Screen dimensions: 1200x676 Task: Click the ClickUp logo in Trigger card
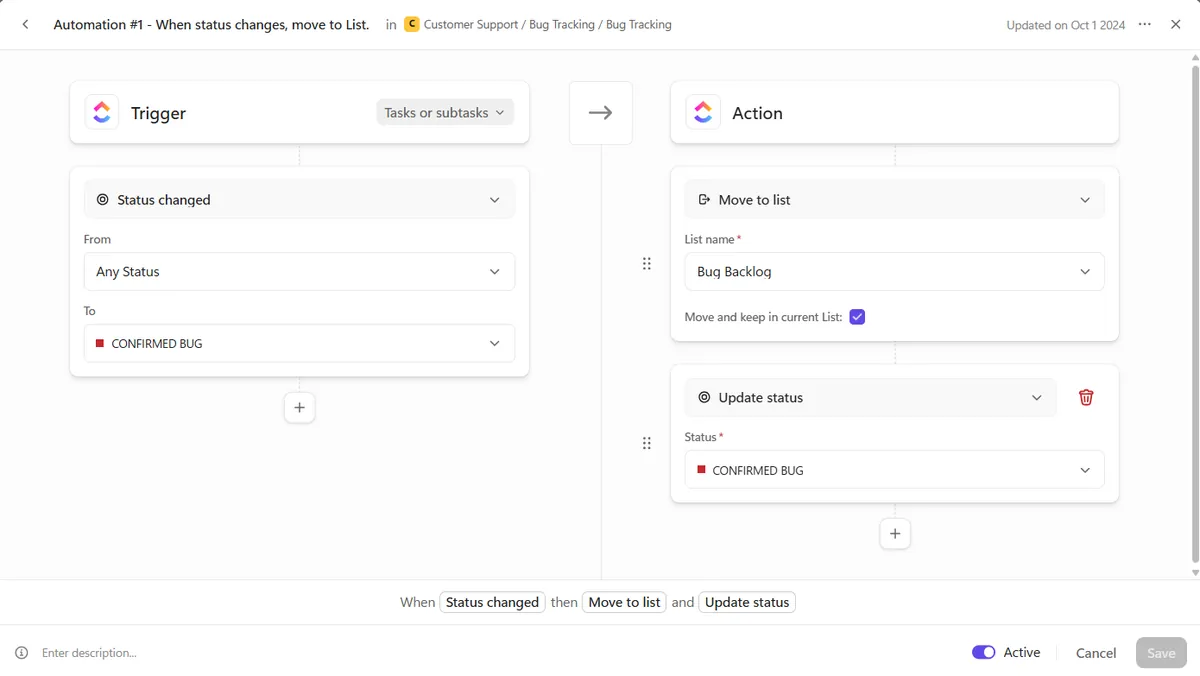(x=102, y=112)
